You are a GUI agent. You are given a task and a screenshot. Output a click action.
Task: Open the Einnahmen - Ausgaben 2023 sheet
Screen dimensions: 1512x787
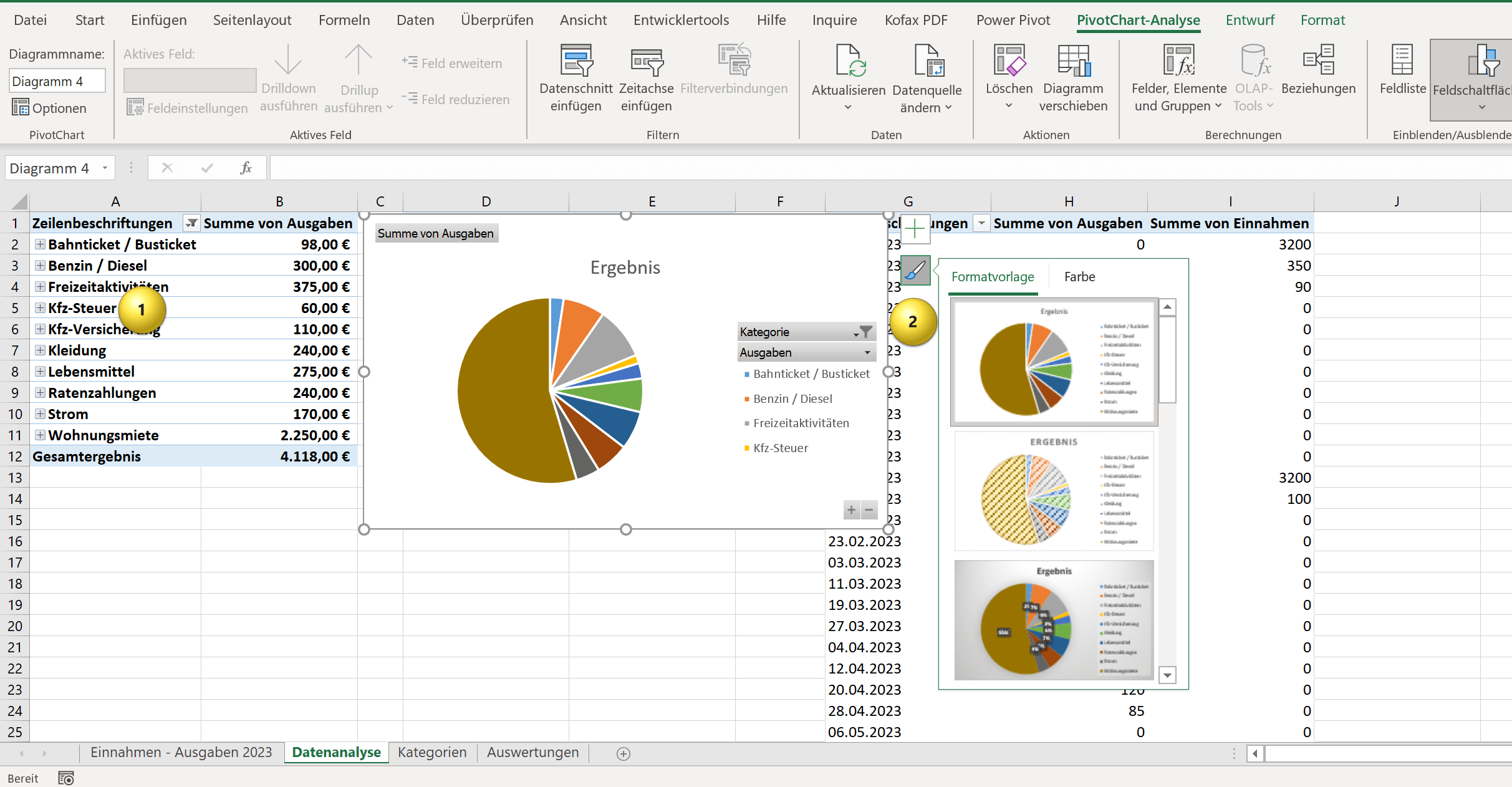tap(181, 753)
